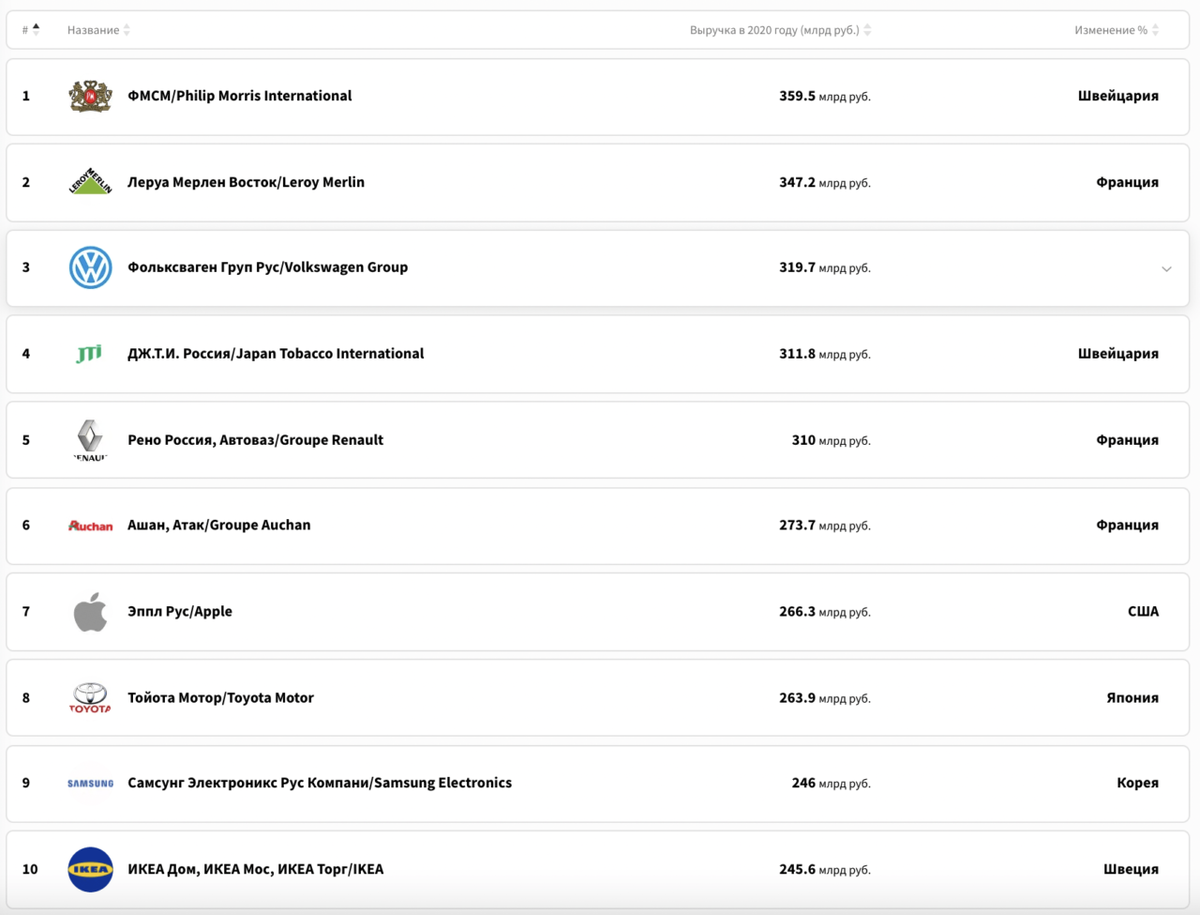Sort by rank number column
Viewport: 1200px width, 915px height.
(31, 30)
